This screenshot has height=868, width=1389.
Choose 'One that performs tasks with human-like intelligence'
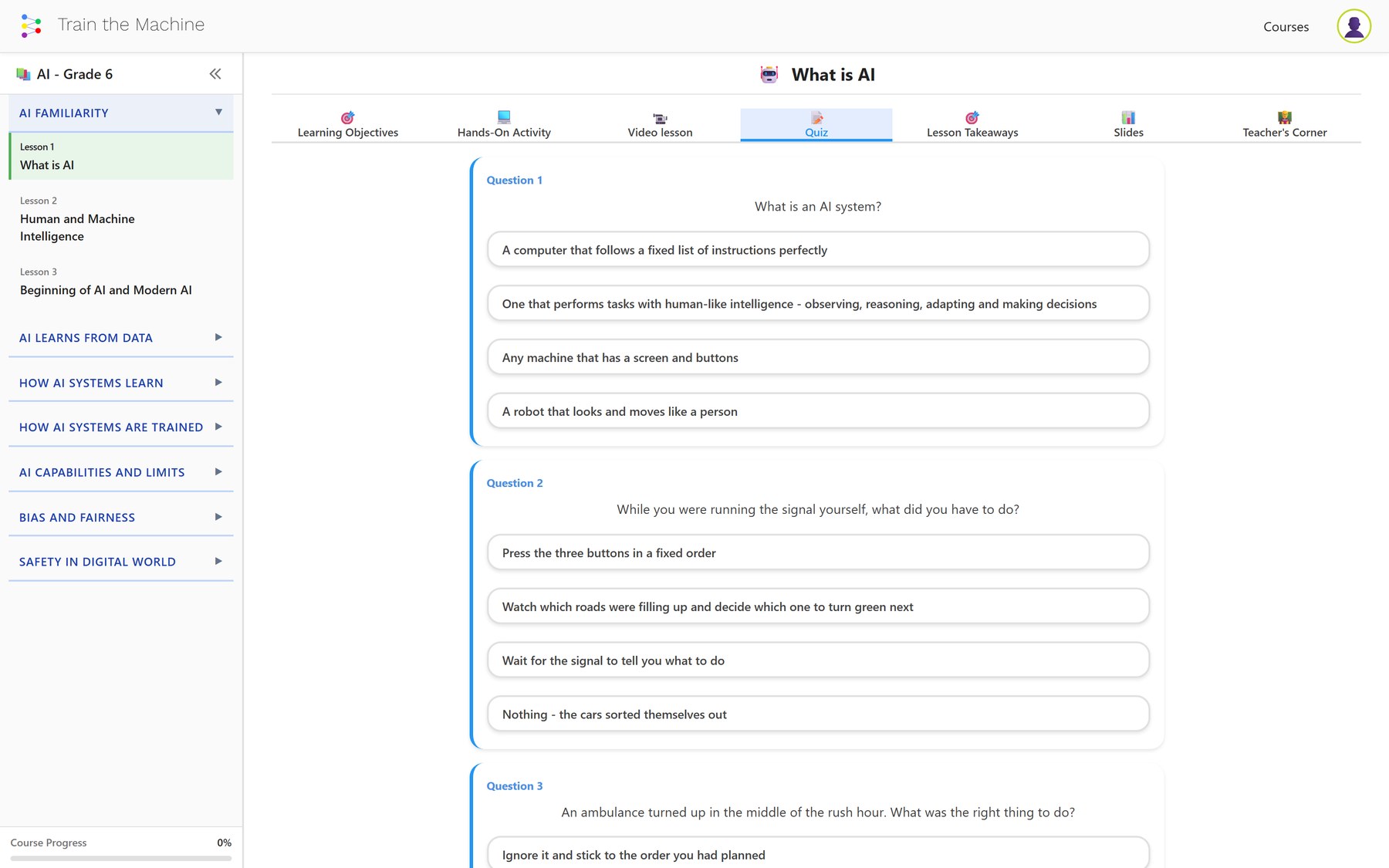click(818, 304)
